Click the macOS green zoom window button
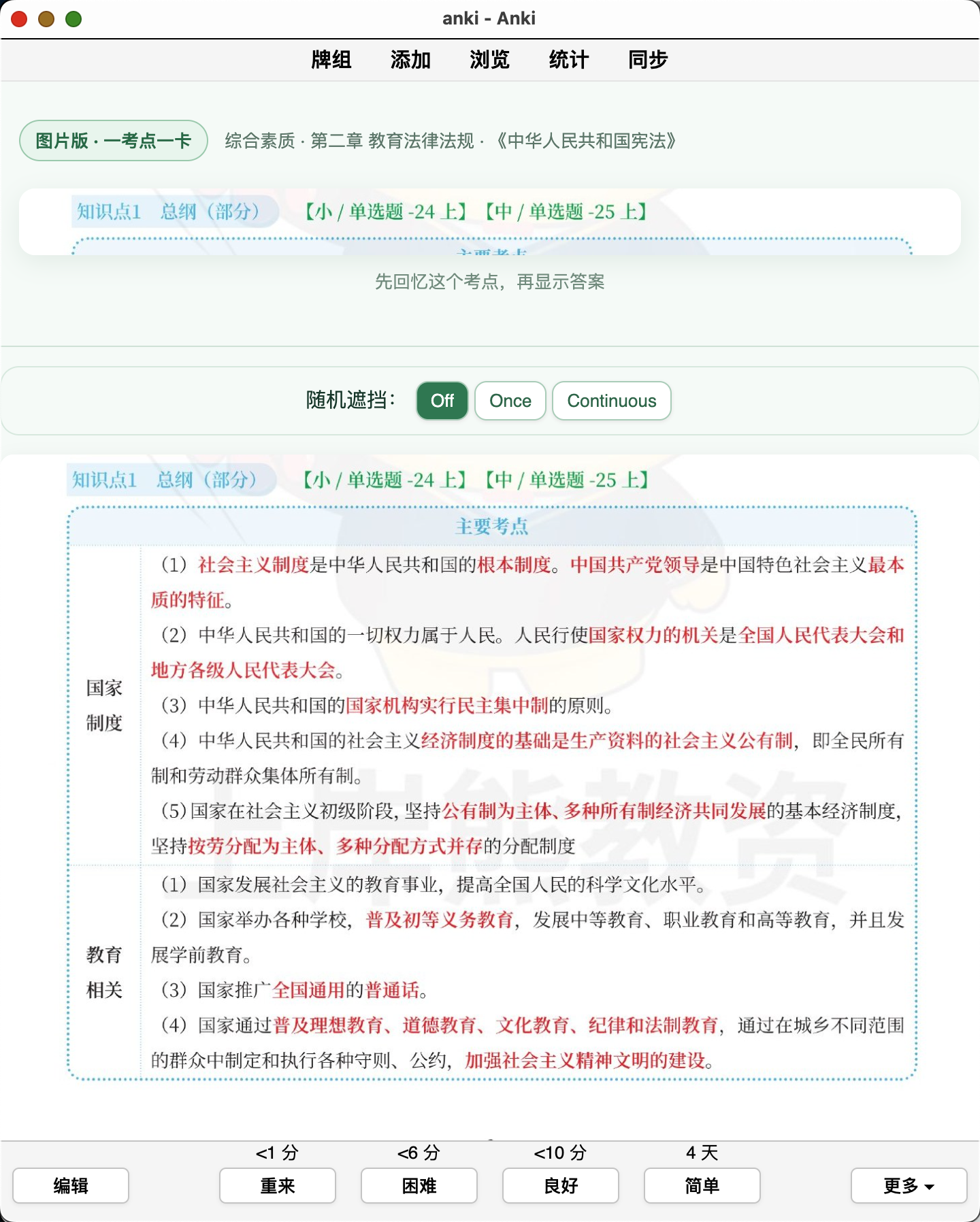This screenshot has width=980, height=1222. [x=73, y=19]
